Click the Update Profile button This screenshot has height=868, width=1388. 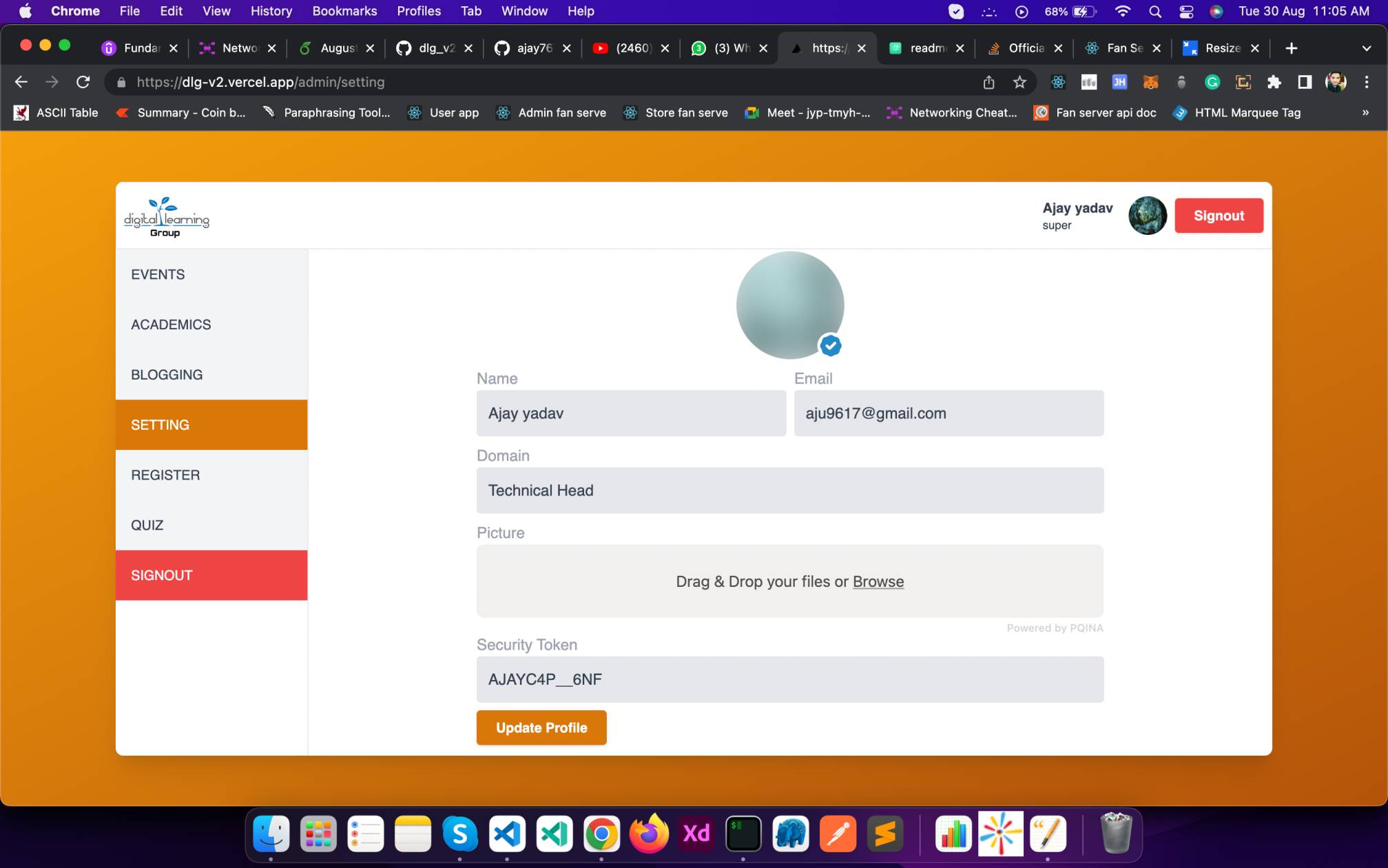541,727
